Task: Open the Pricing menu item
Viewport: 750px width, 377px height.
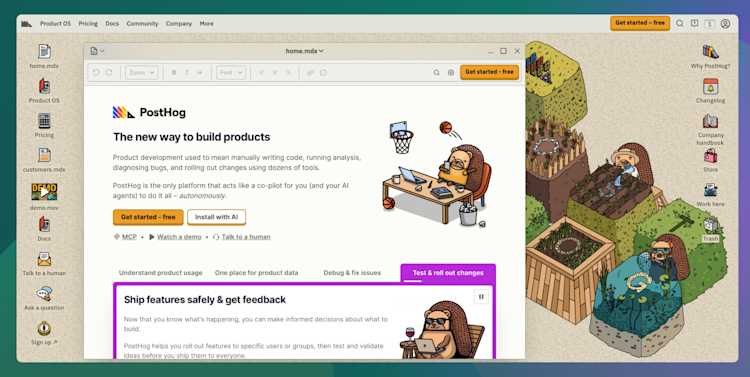Action: 88,23
